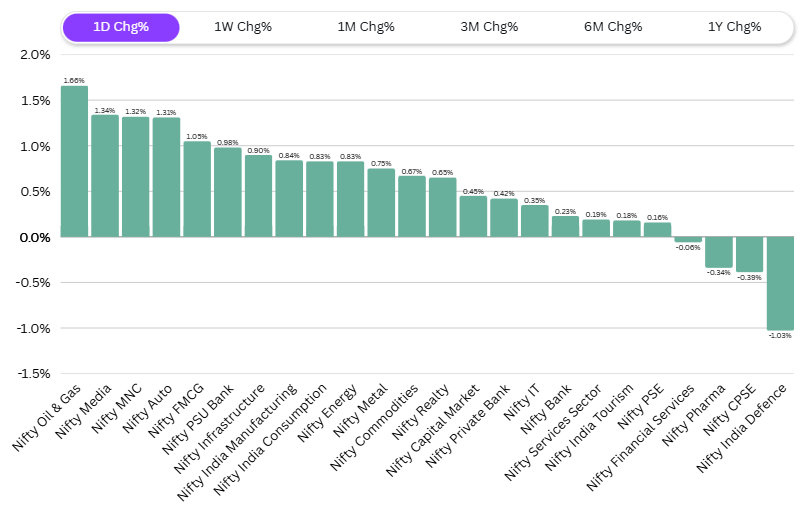Image resolution: width=812 pixels, height=518 pixels.
Task: Click the Nifty PSE bar at 0.16%
Action: [657, 229]
